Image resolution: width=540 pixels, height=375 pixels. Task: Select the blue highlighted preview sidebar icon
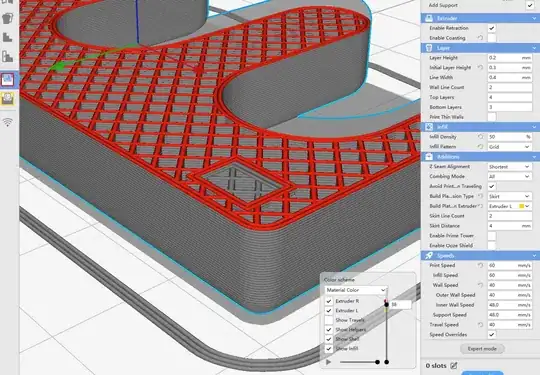(7, 80)
